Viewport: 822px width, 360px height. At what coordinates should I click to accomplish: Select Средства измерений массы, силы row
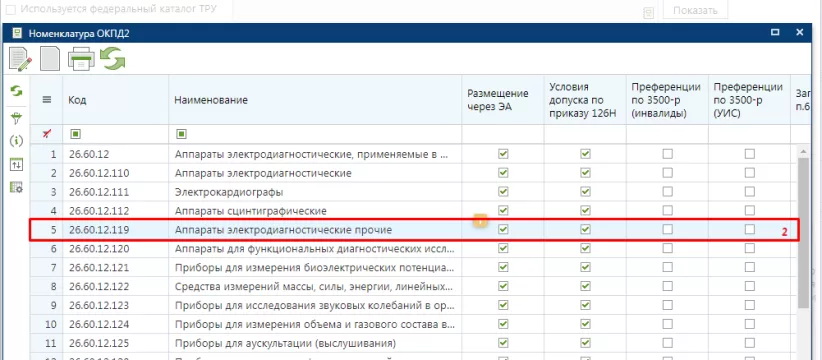[314, 286]
